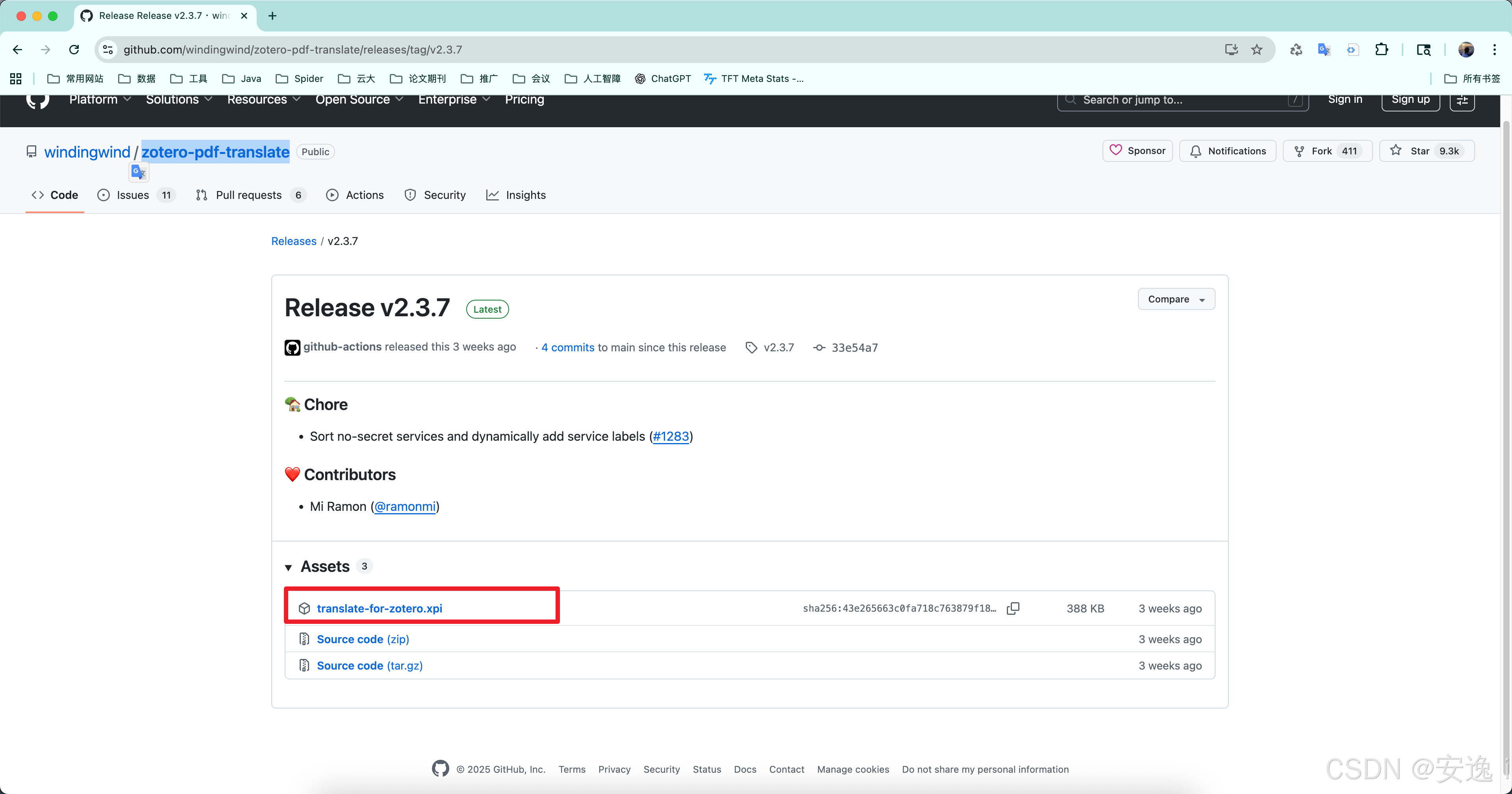
Task: Open site information icon in address bar
Action: 108,50
